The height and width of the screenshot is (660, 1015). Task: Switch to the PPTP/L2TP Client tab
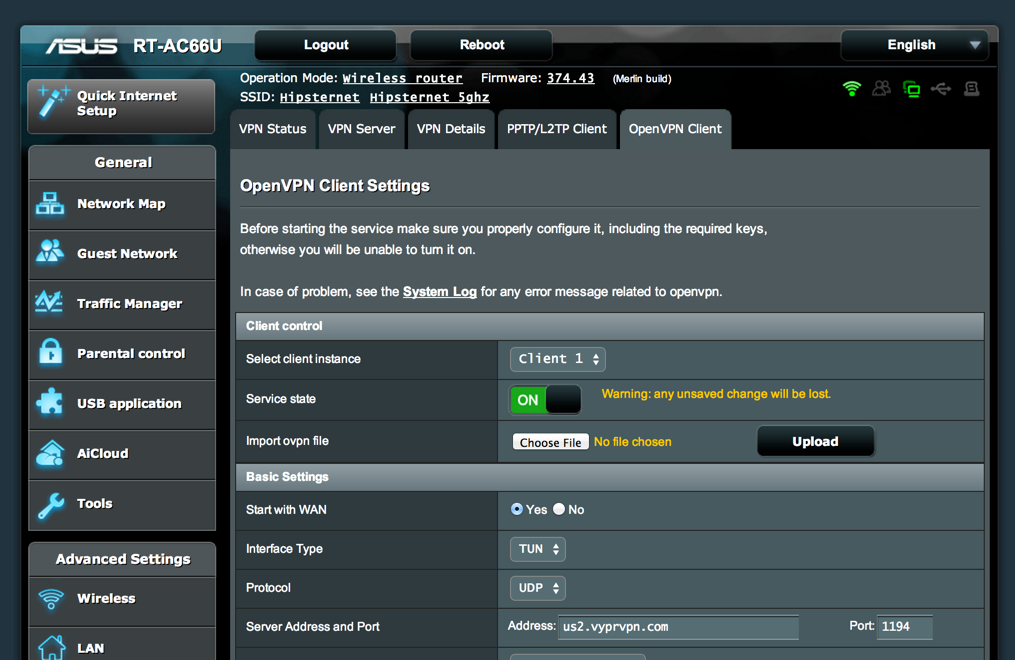557,129
